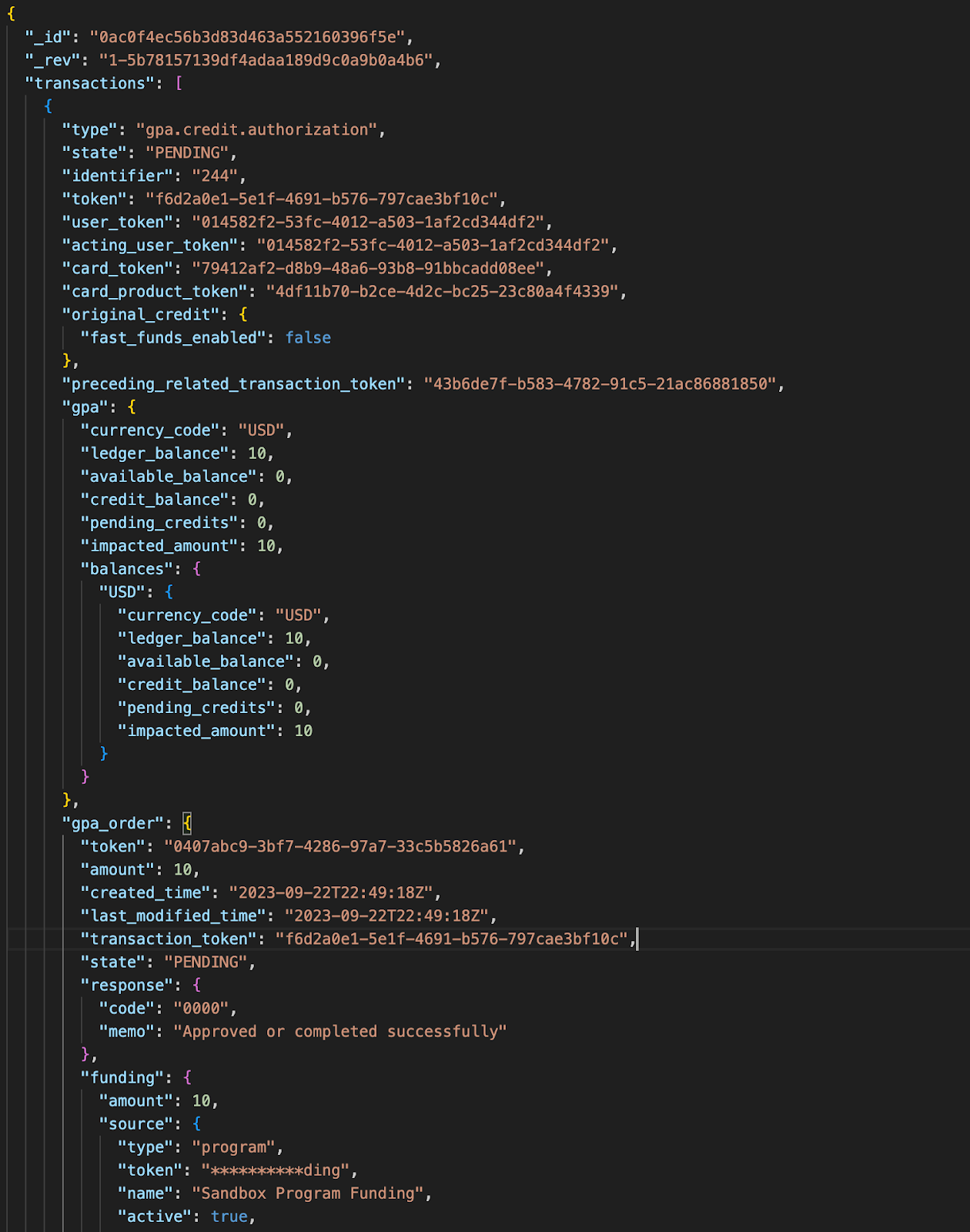The height and width of the screenshot is (1232, 970).
Task: Click the "original_credit" key
Action: tap(140, 314)
